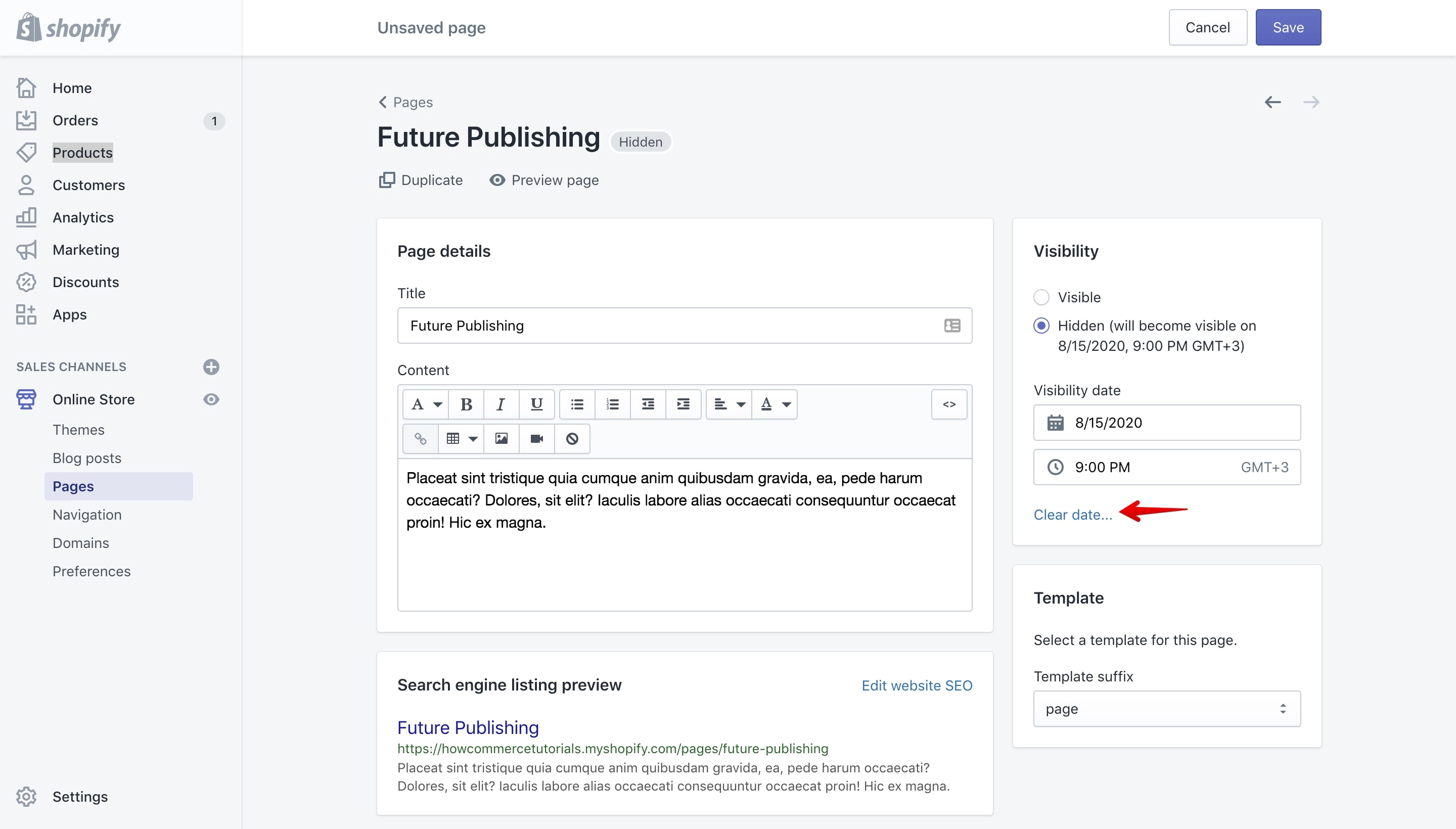Click the clear formatting icon
The height and width of the screenshot is (829, 1456).
coord(572,438)
